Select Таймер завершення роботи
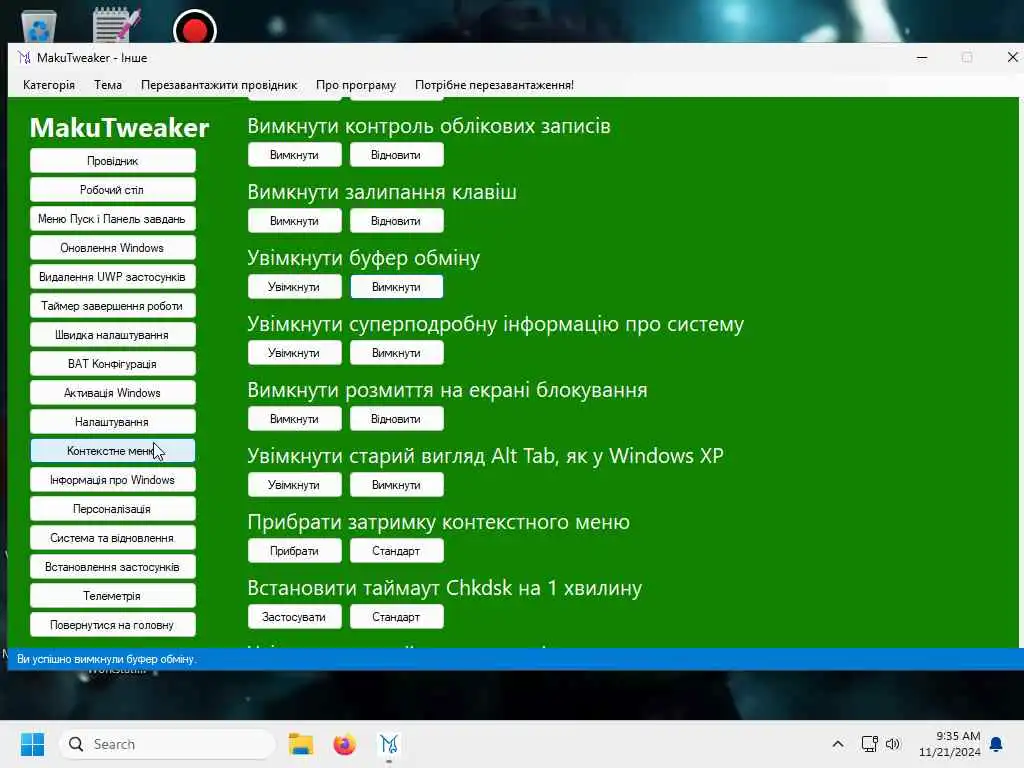1024x768 pixels. 112,306
